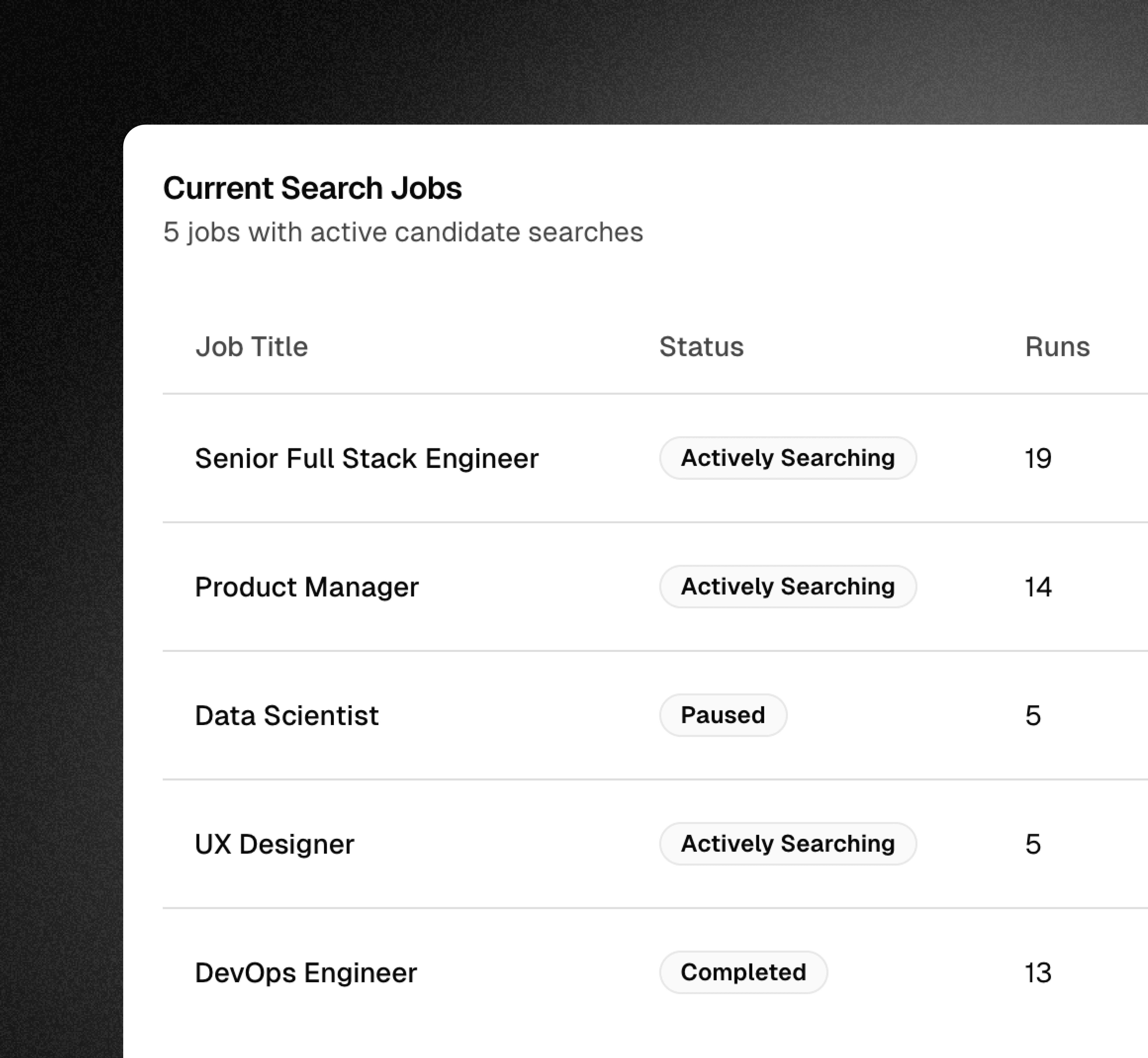The width and height of the screenshot is (1148, 1058).
Task: Click the Completed status badge
Action: pos(743,972)
